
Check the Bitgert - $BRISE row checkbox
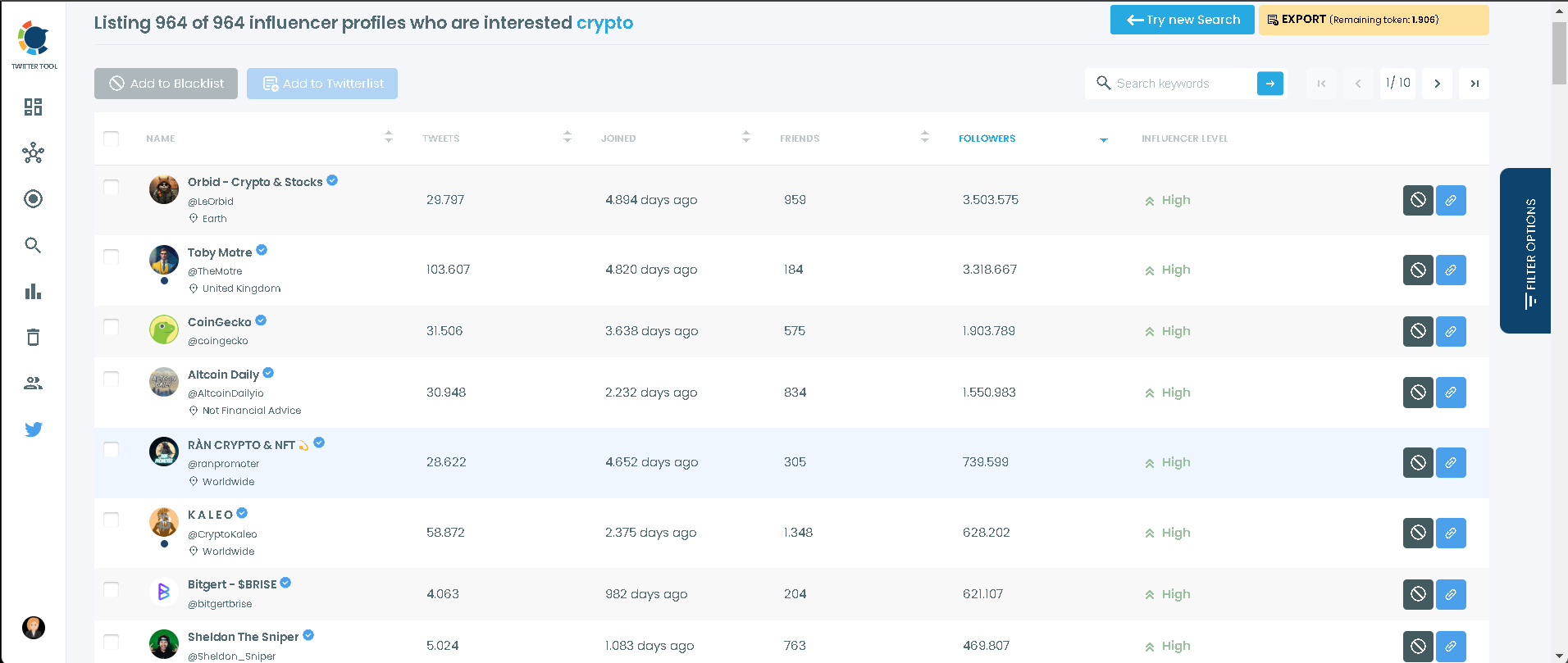coord(112,589)
